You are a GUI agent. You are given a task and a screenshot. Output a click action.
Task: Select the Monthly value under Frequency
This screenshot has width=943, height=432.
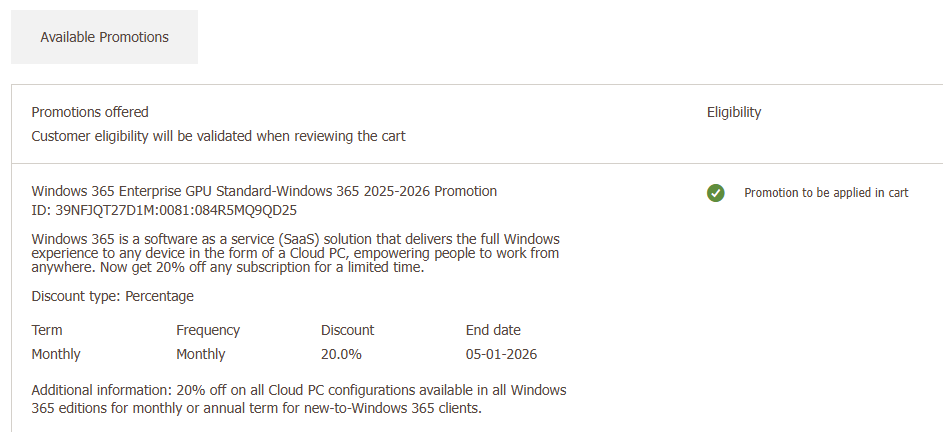tap(201, 354)
